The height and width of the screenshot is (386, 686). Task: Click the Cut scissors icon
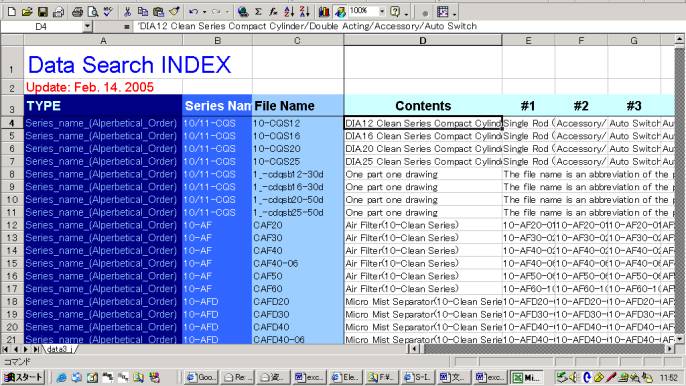pos(127,12)
